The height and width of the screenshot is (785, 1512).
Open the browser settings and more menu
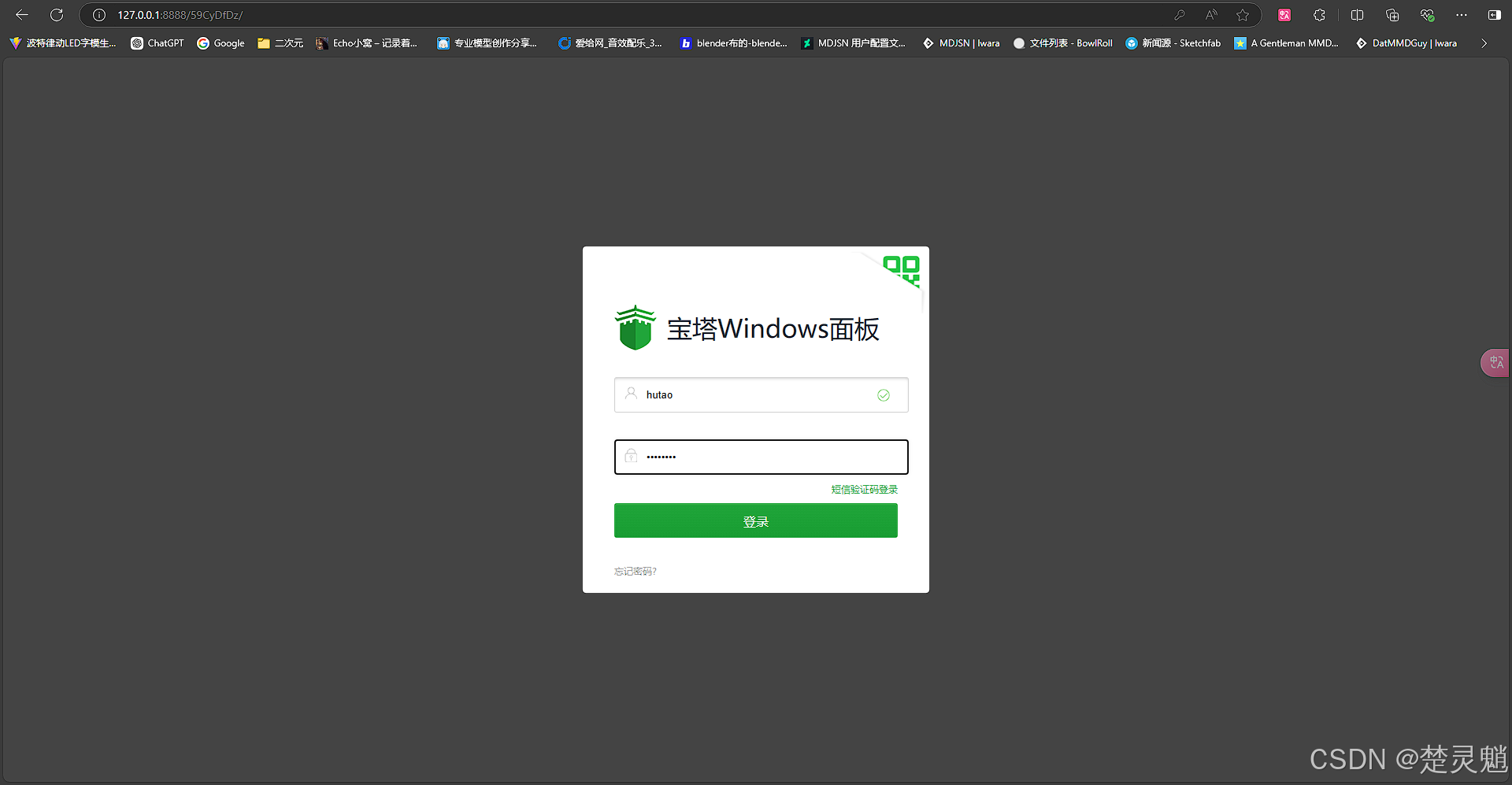coord(1462,15)
